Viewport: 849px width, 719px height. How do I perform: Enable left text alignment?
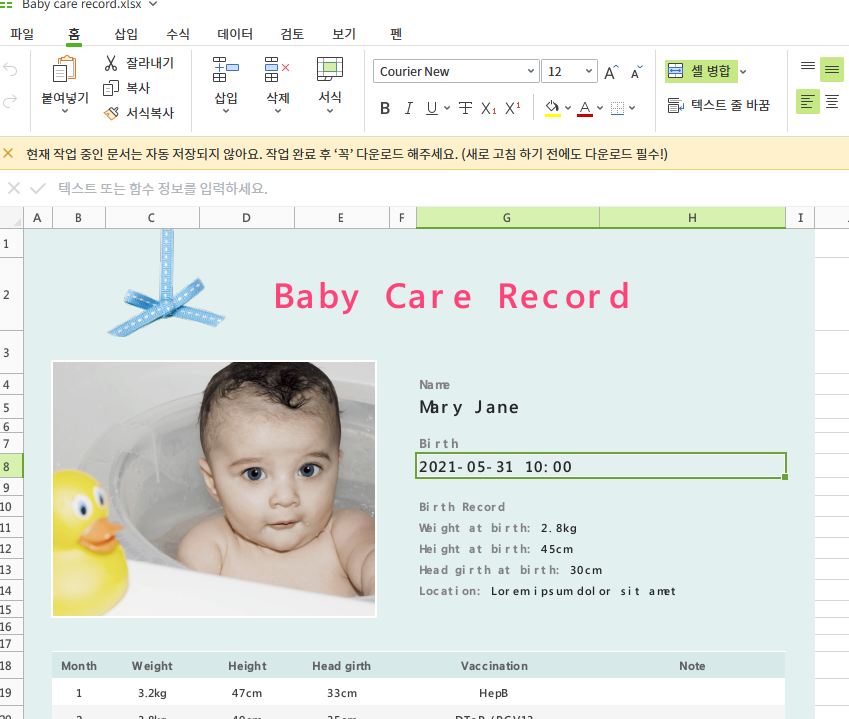pos(807,102)
